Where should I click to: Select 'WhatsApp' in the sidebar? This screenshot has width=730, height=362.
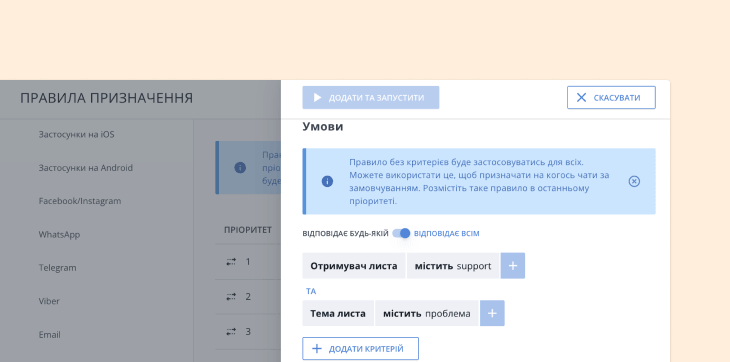click(x=59, y=235)
